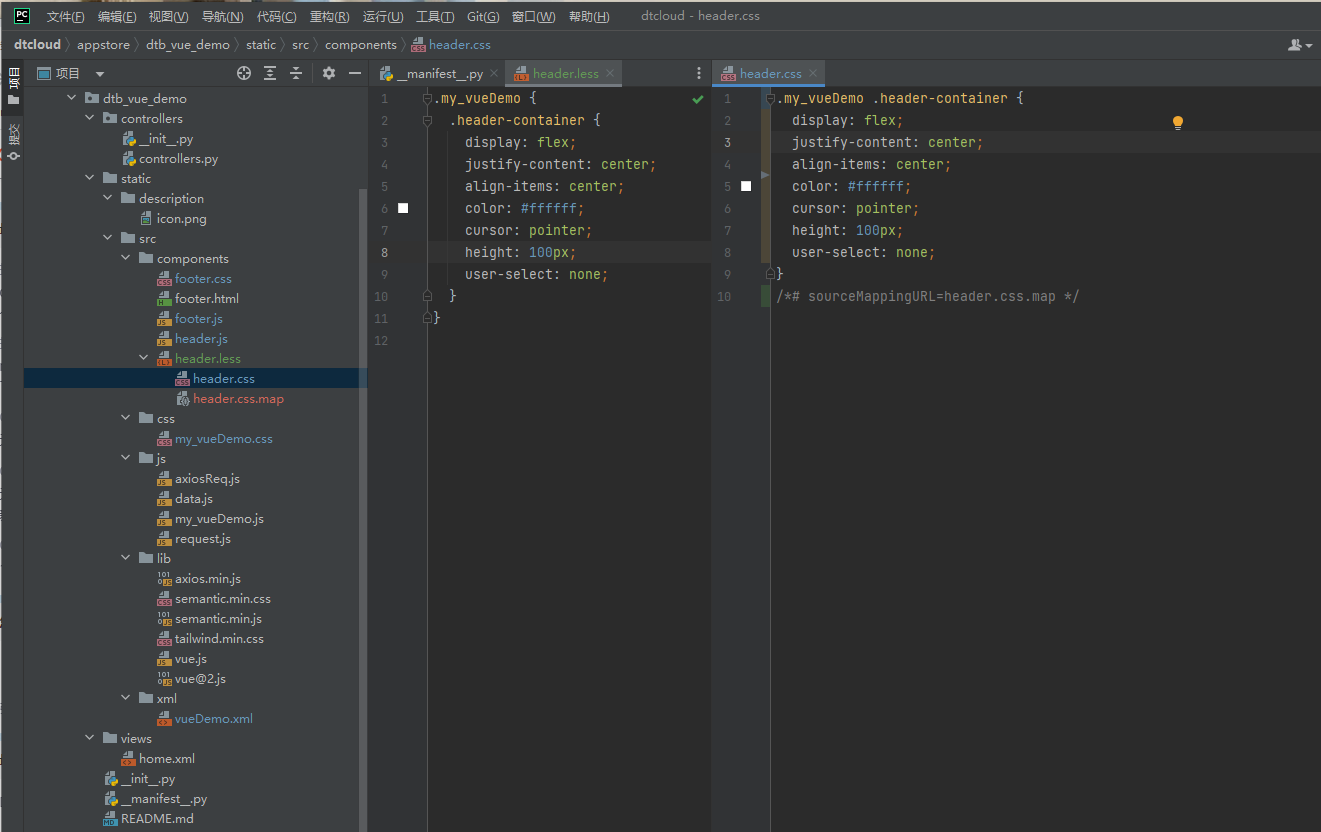
Task: Click the user account icon at top right
Action: click(x=1299, y=45)
